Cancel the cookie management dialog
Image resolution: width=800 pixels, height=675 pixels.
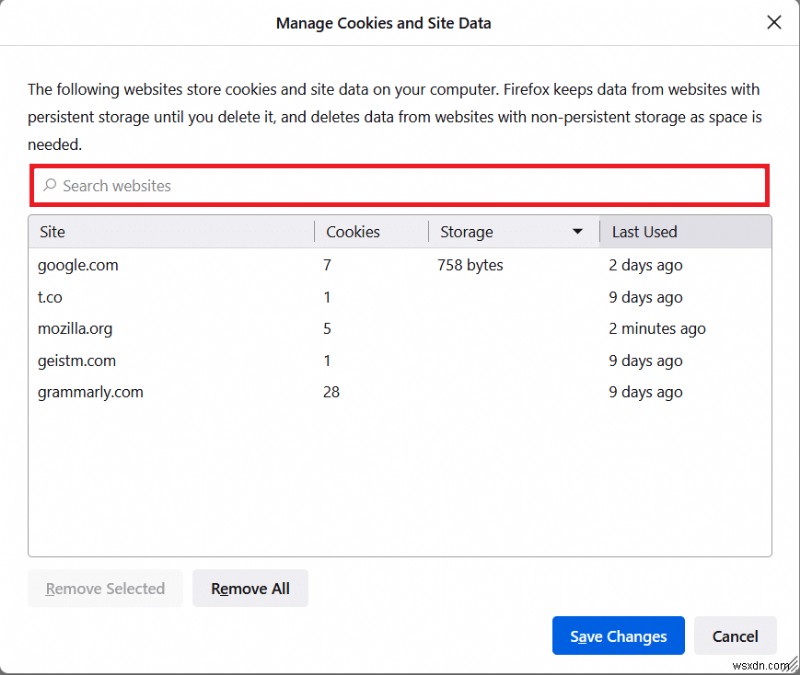[735, 636]
